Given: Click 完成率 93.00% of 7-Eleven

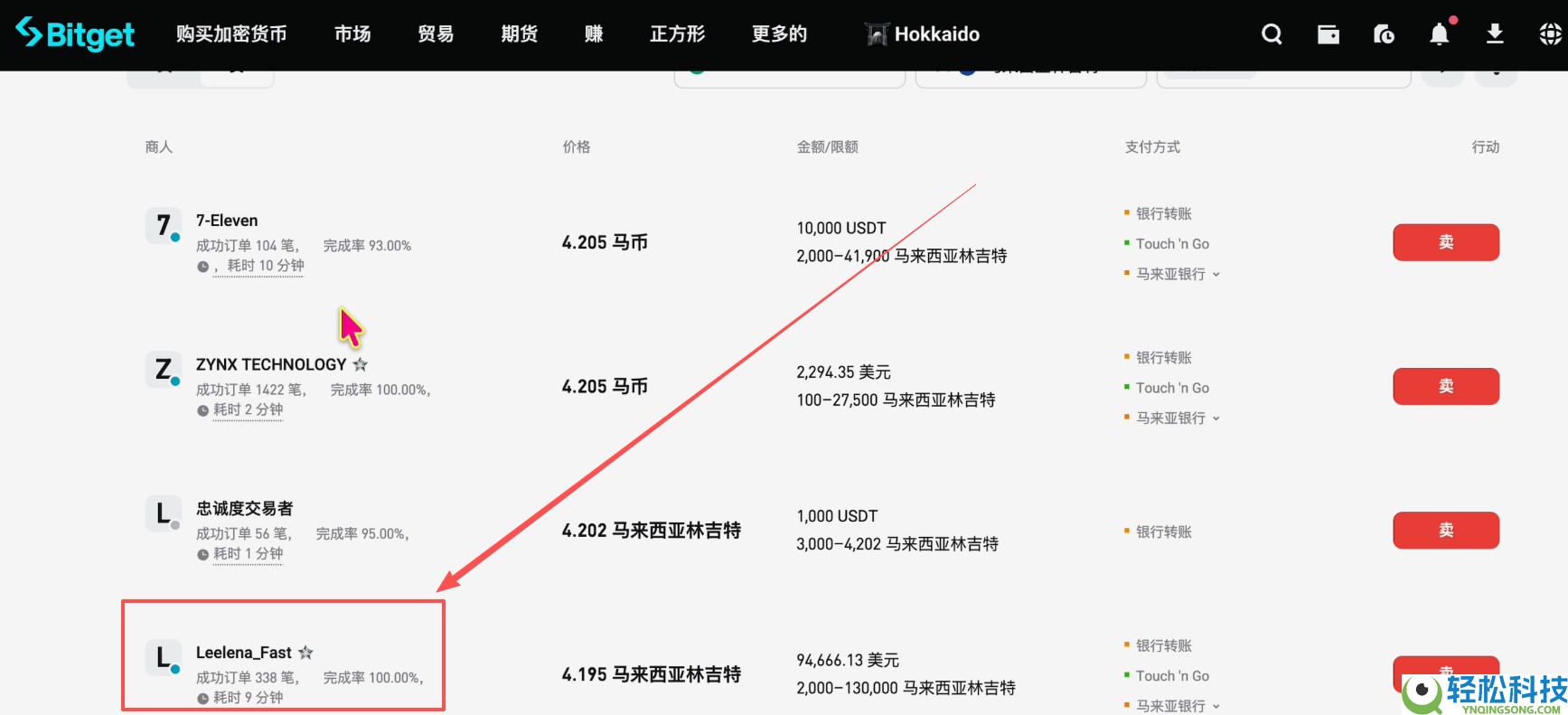Looking at the screenshot, I should [367, 246].
